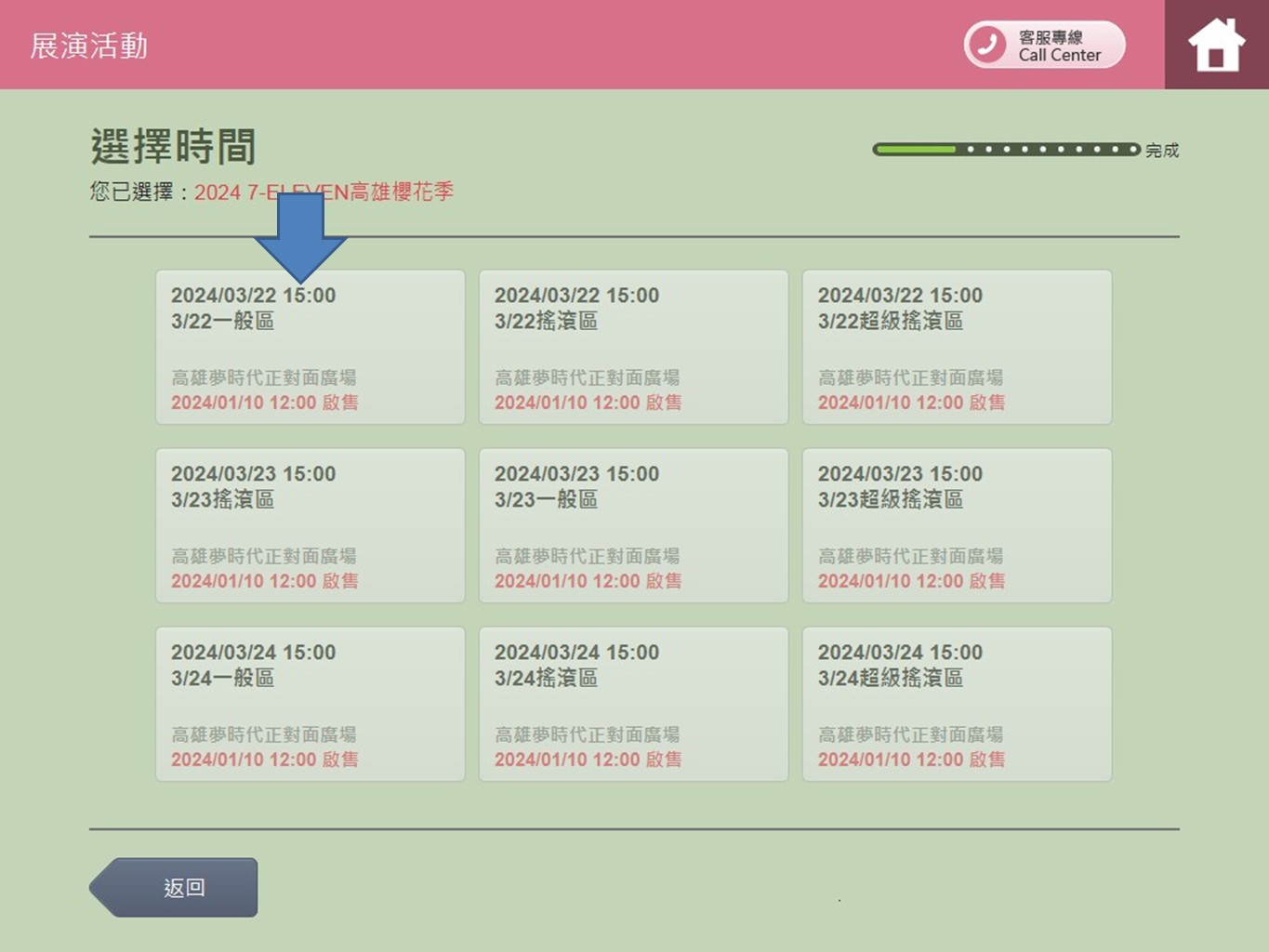Pick the 3/23超級搖滾區 session card

click(957, 526)
